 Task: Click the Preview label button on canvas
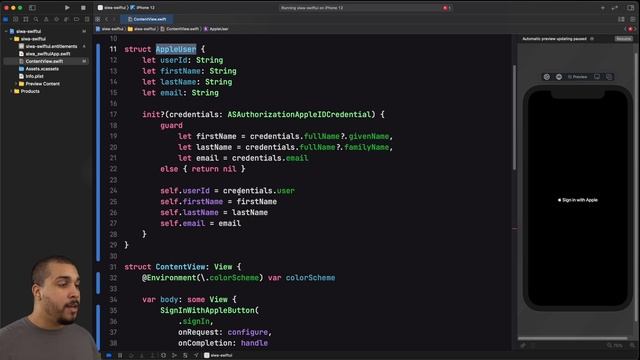(577, 77)
